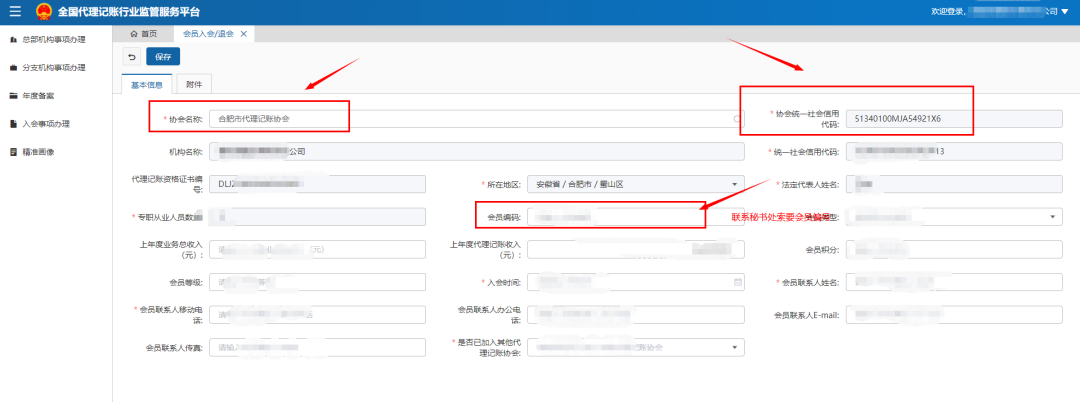Click the 保存 save button

point(164,56)
